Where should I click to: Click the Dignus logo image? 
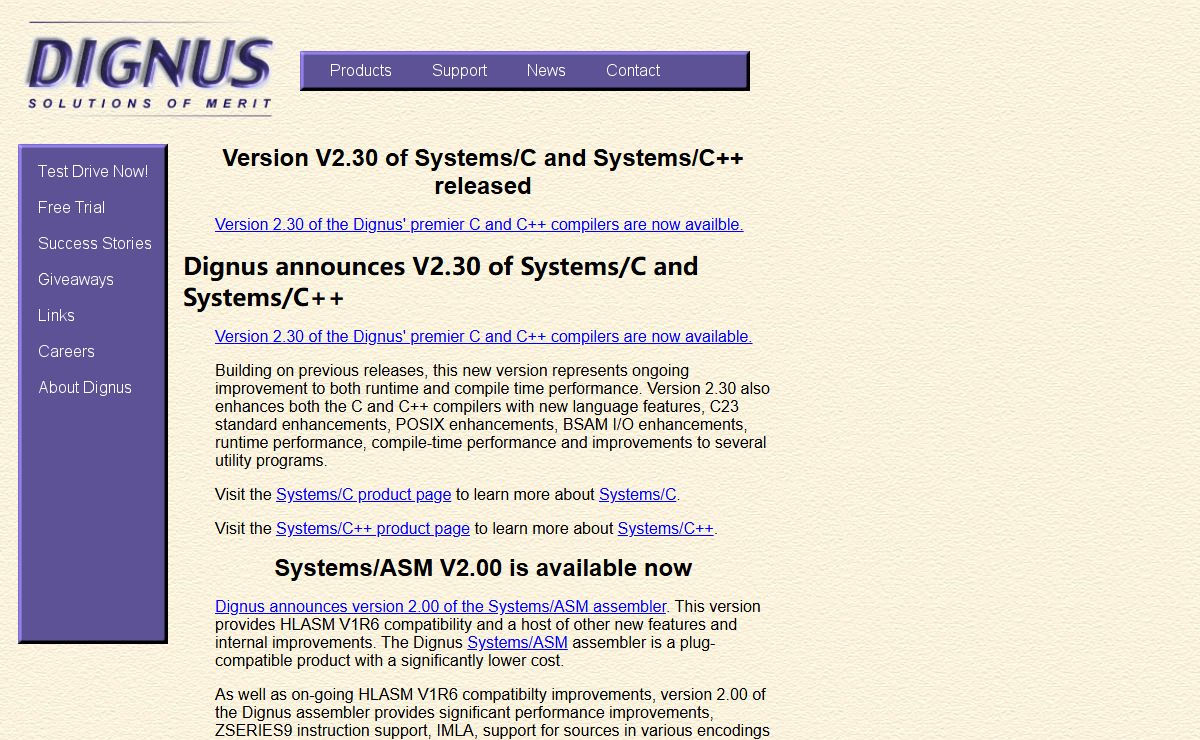click(150, 70)
